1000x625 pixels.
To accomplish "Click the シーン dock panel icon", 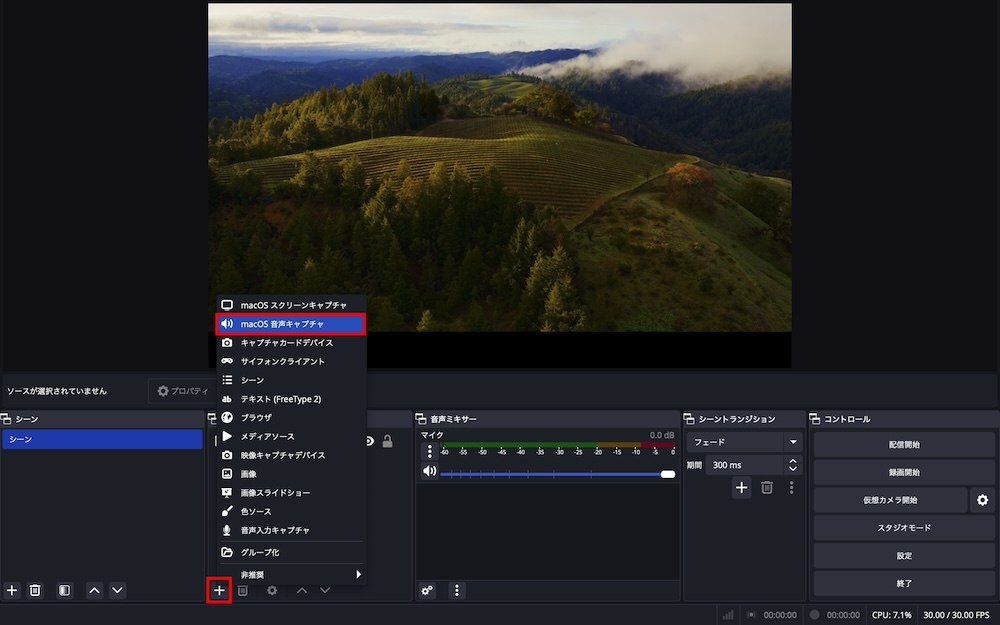I will click(x=6, y=419).
